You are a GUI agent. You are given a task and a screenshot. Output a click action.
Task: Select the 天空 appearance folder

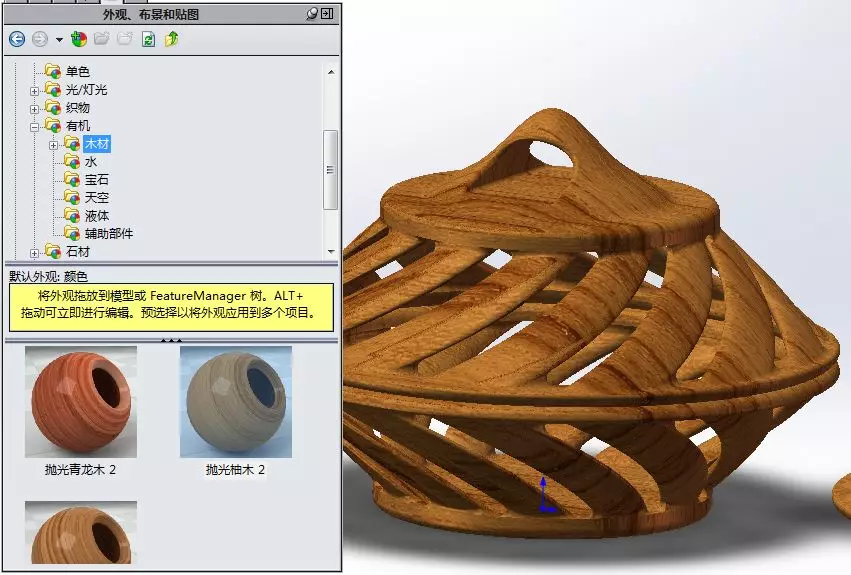tap(97, 197)
